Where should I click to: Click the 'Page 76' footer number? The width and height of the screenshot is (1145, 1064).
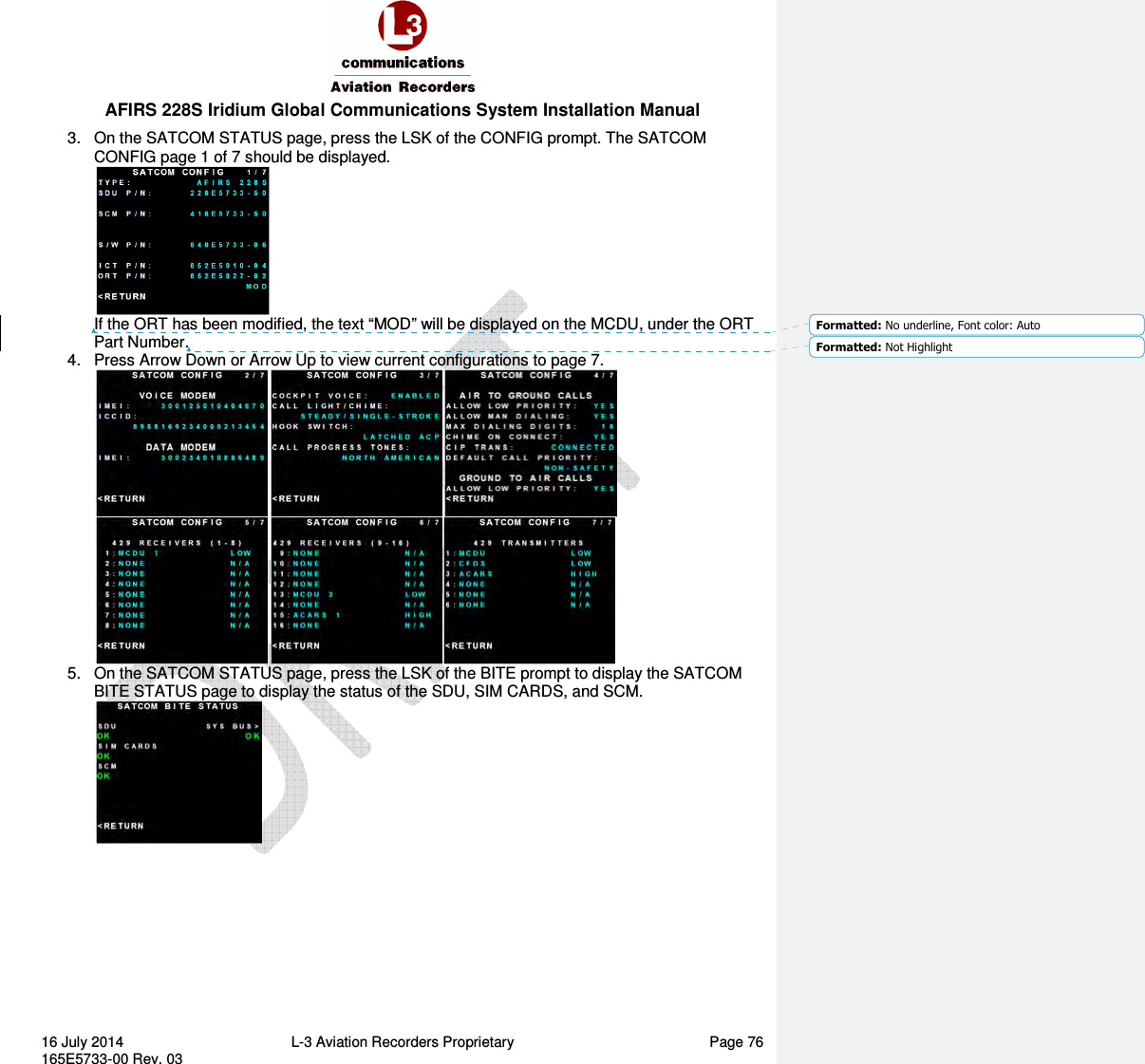click(737, 1042)
